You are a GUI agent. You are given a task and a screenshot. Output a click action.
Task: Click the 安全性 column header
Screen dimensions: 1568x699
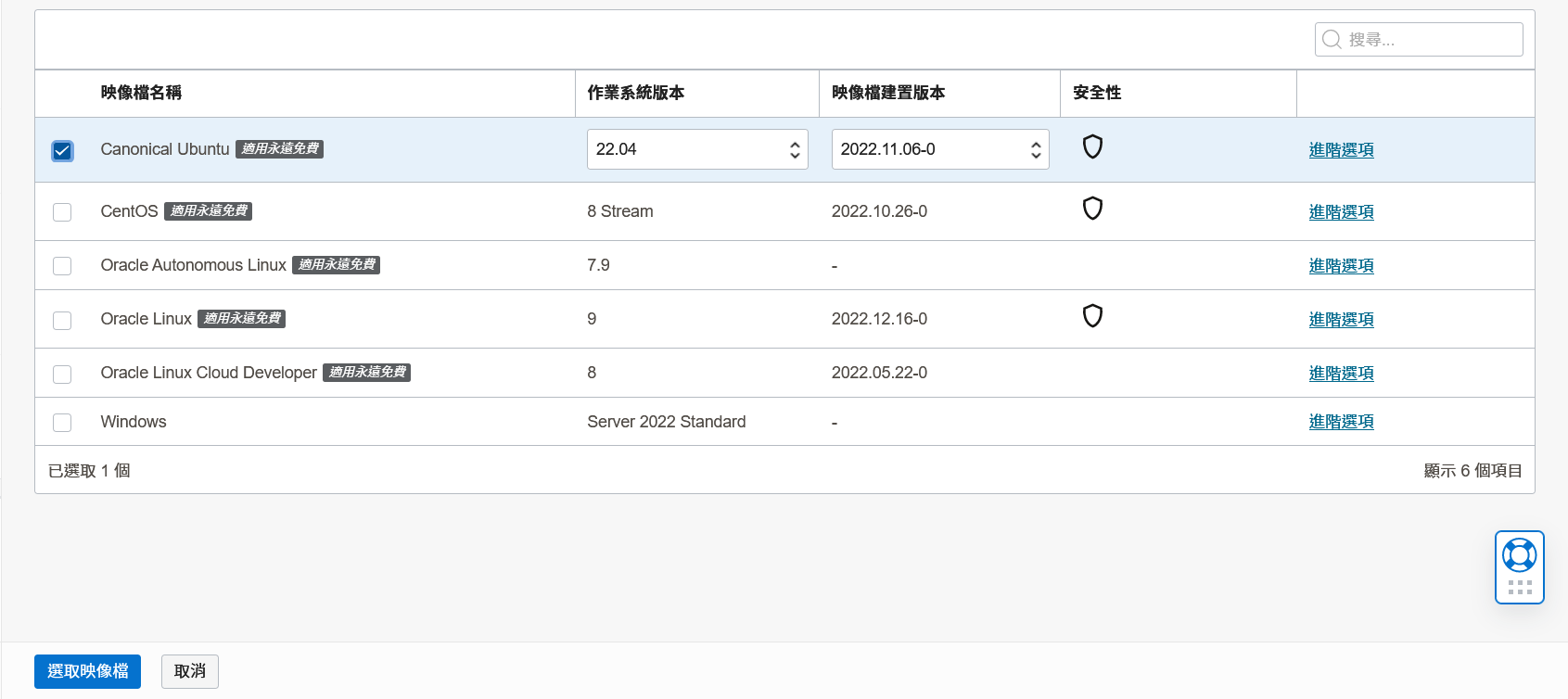[x=1097, y=93]
